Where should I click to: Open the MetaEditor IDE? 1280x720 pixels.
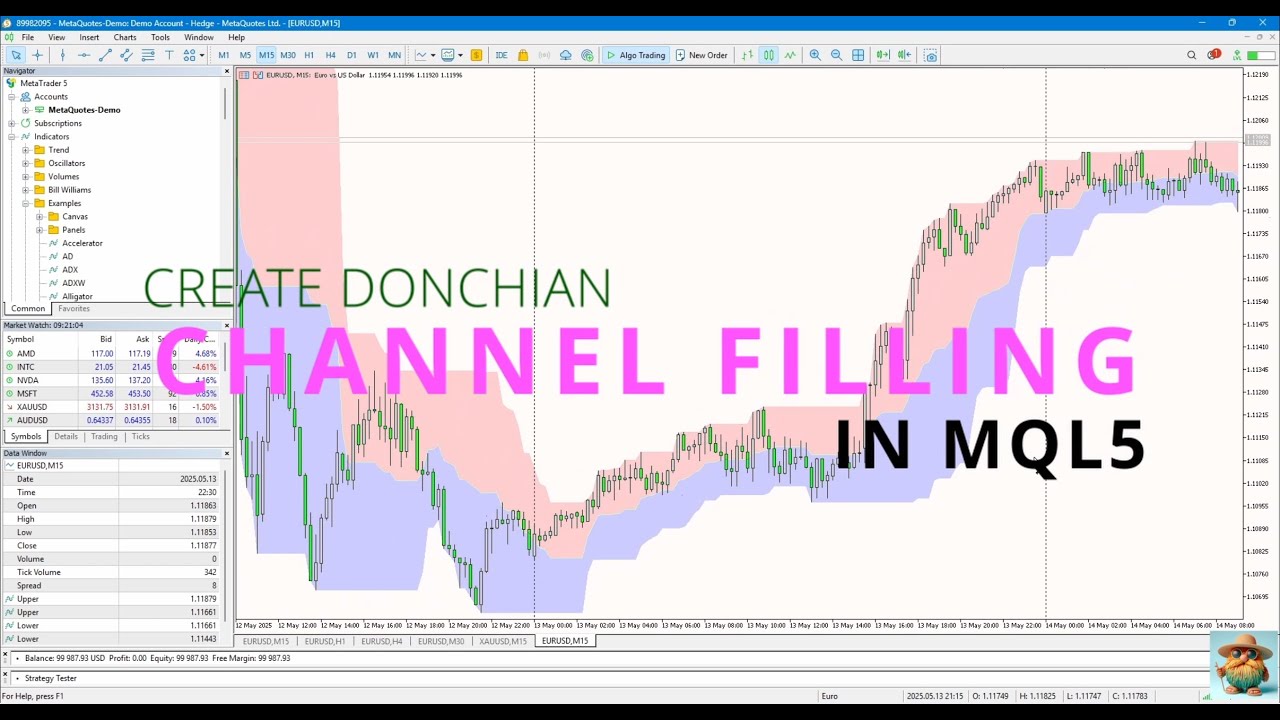click(501, 55)
